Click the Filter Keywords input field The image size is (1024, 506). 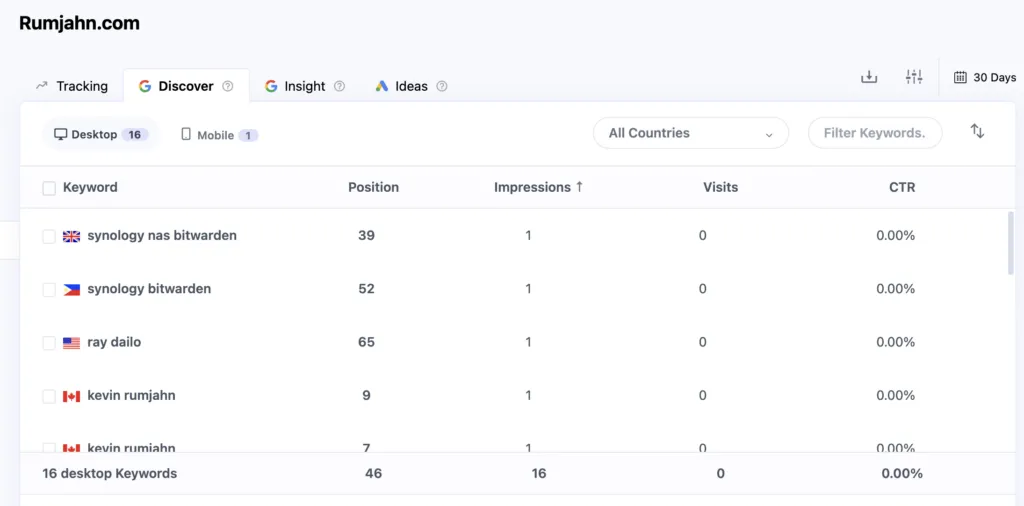tap(874, 133)
